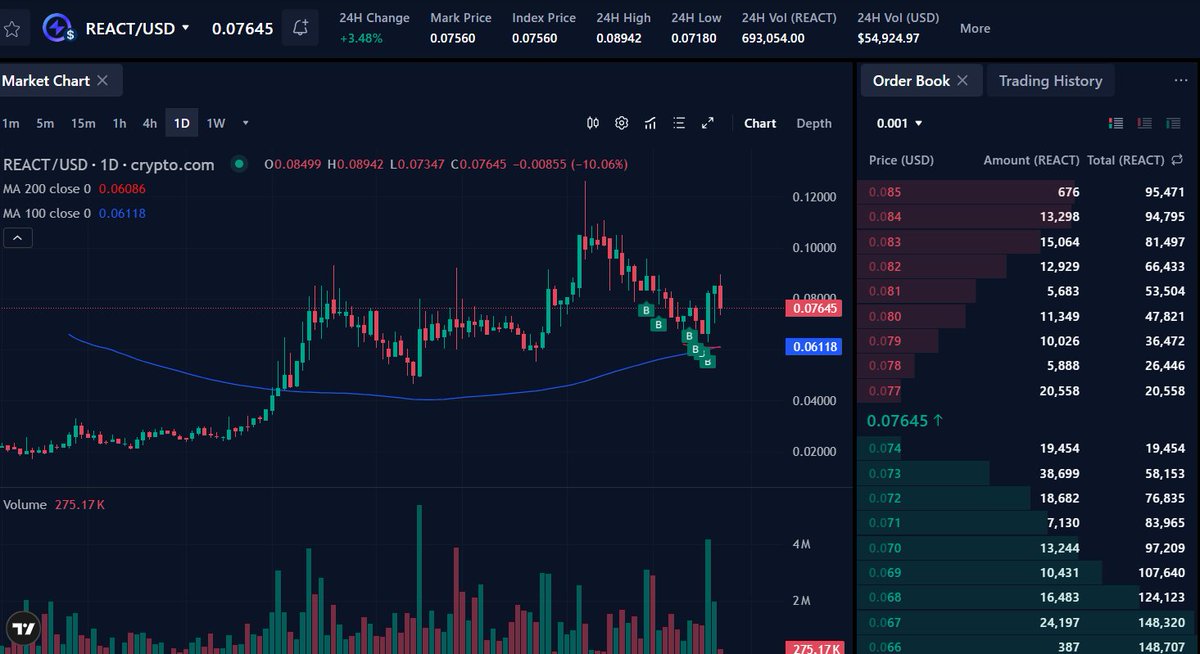
Task: Expand the chart to fullscreen with the arrows icon
Action: pyautogui.click(x=708, y=122)
